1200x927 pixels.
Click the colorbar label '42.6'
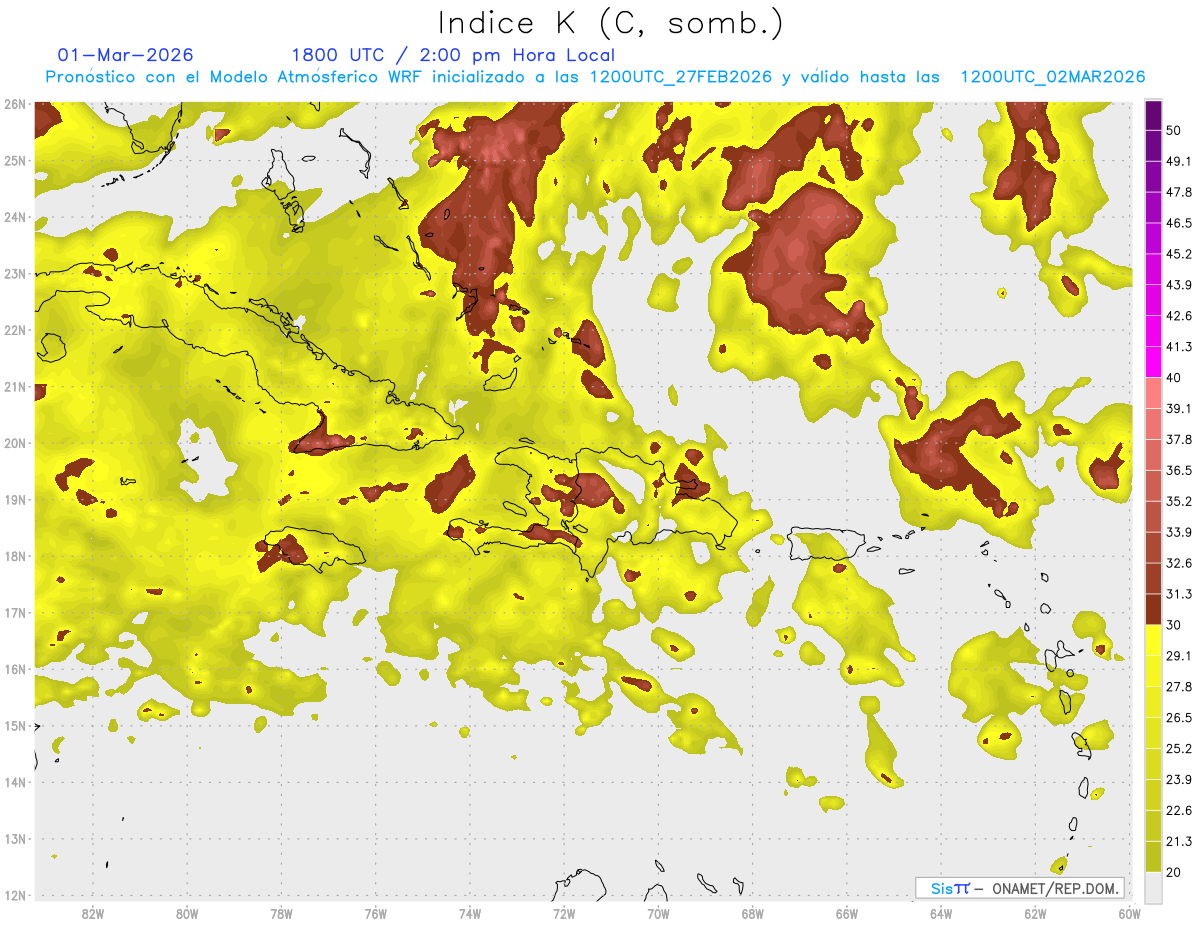tap(1179, 316)
